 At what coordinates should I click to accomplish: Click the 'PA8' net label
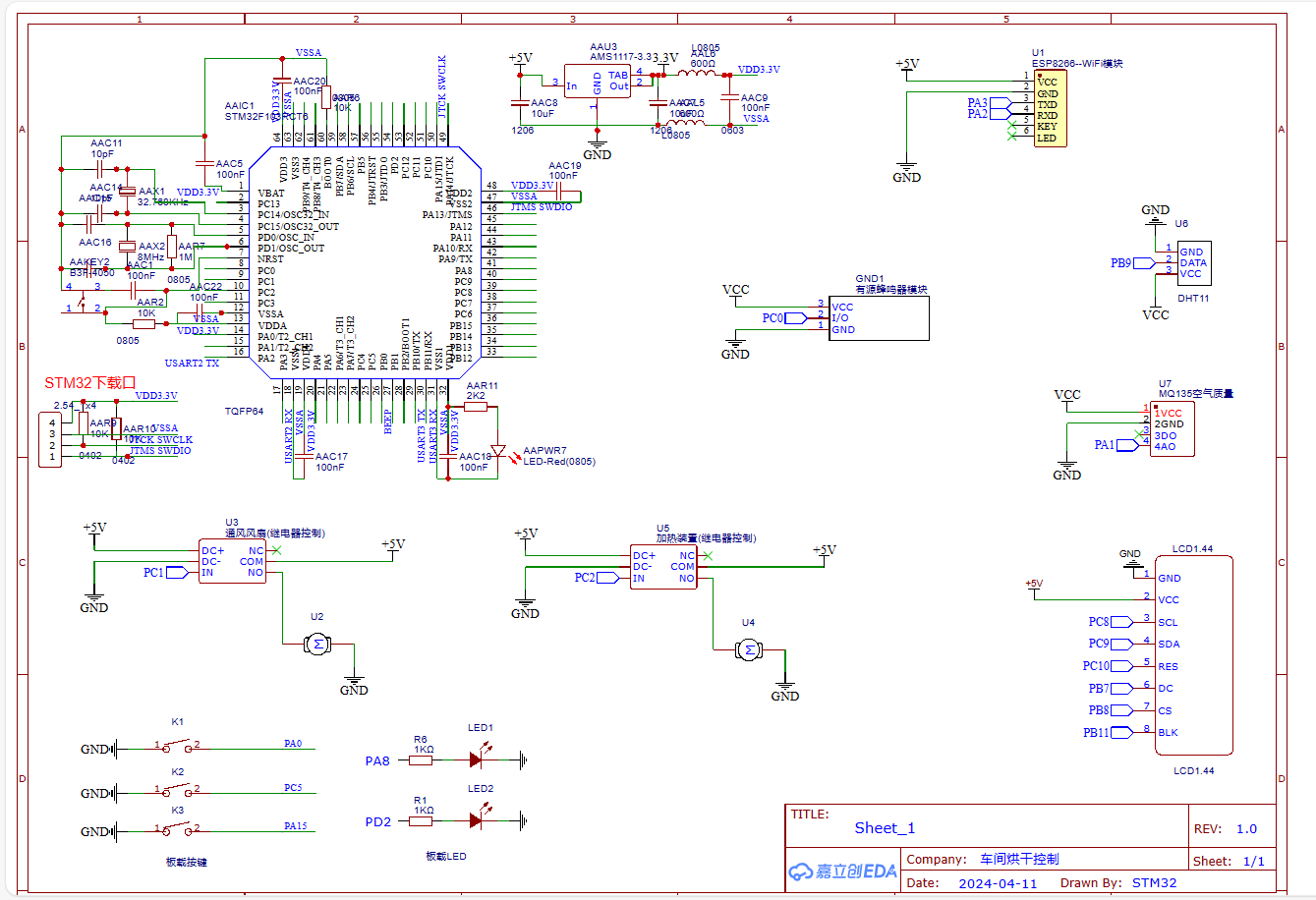[377, 761]
